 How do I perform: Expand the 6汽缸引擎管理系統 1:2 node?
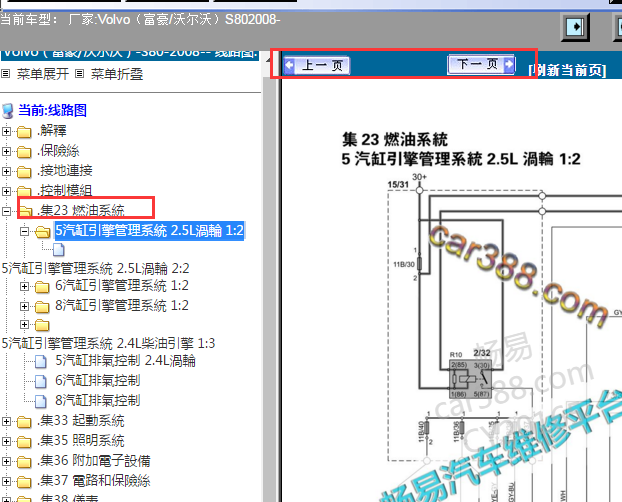25,286
